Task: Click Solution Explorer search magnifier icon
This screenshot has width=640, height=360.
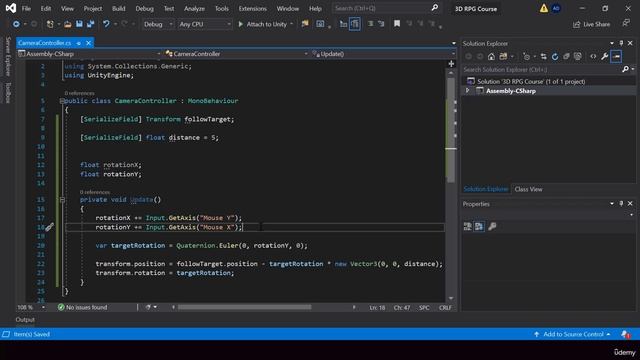Action: tap(625, 69)
